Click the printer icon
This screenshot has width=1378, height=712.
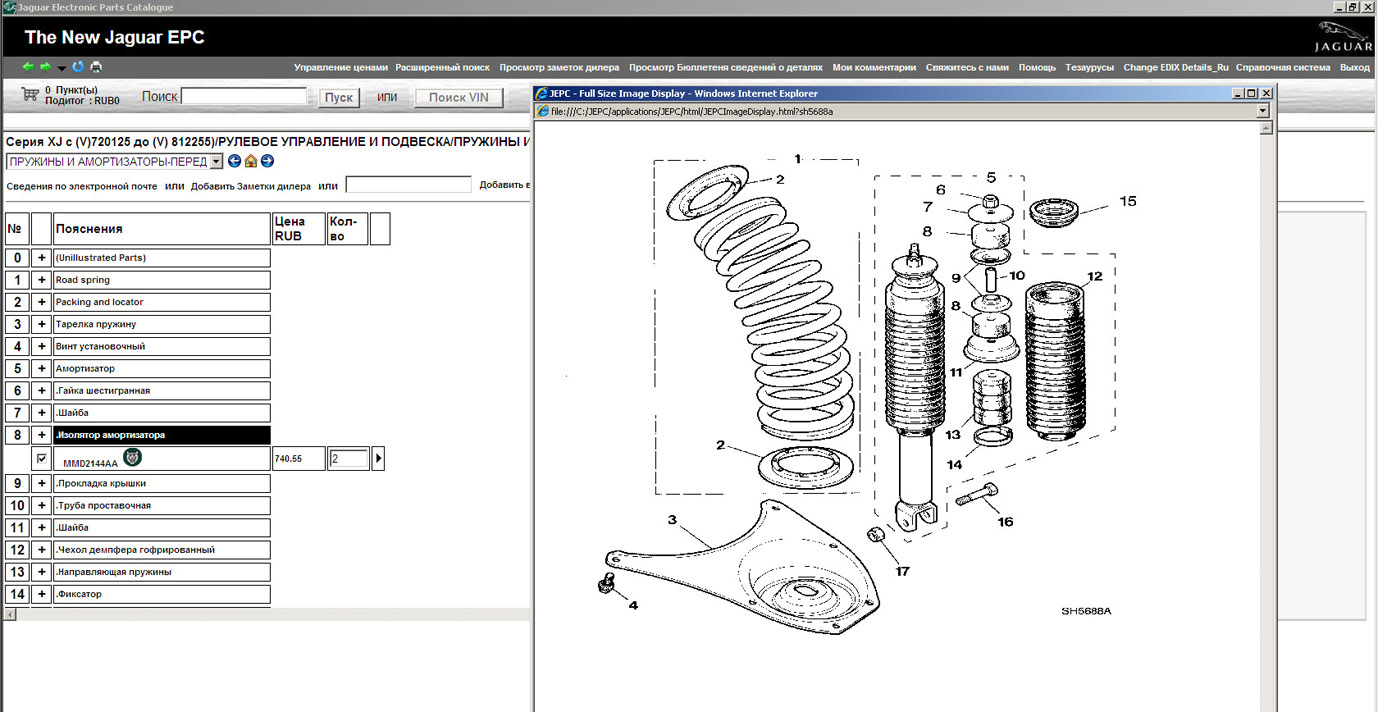(x=96, y=67)
